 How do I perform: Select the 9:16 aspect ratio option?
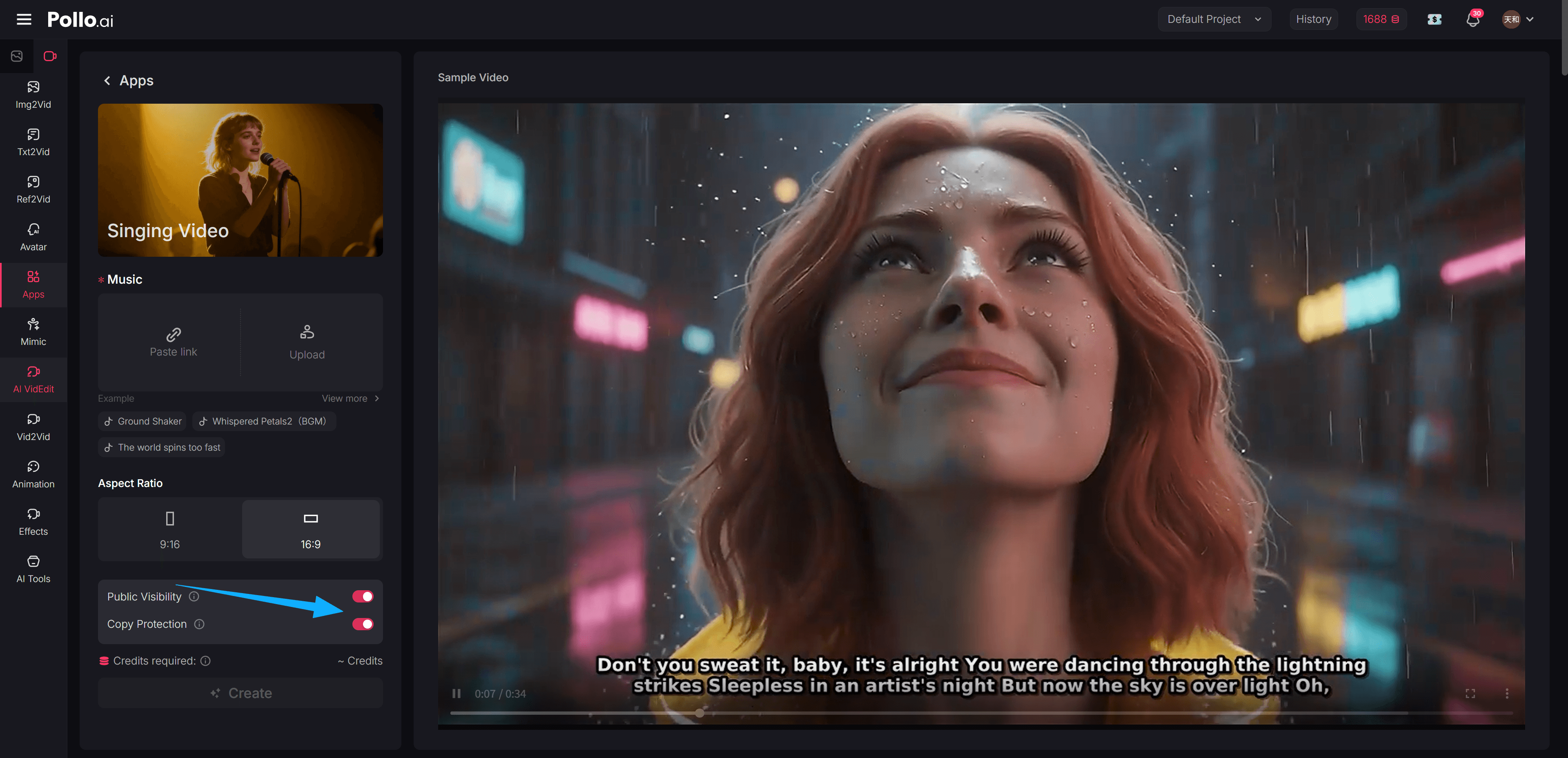click(170, 529)
